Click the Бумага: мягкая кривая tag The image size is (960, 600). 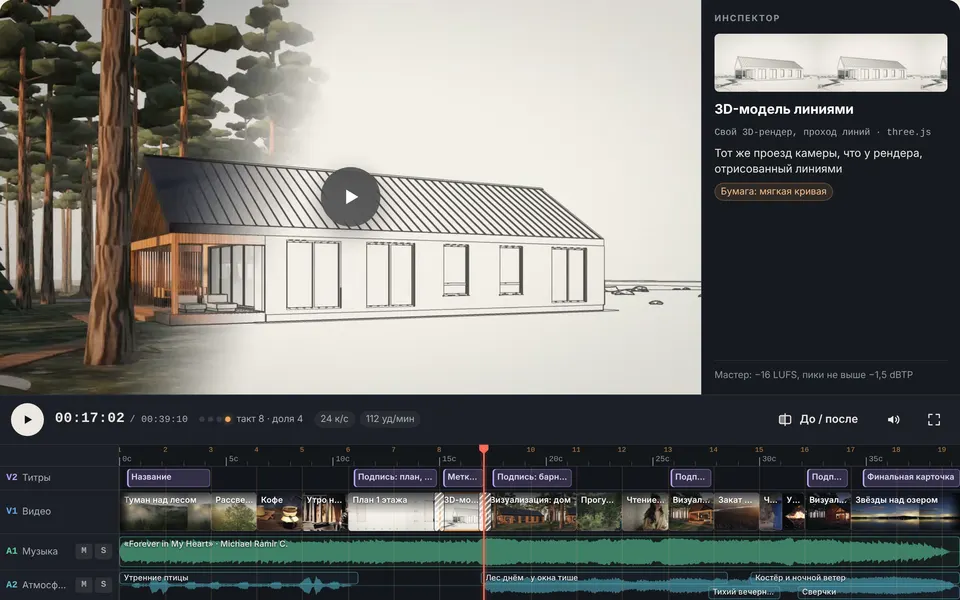point(773,191)
